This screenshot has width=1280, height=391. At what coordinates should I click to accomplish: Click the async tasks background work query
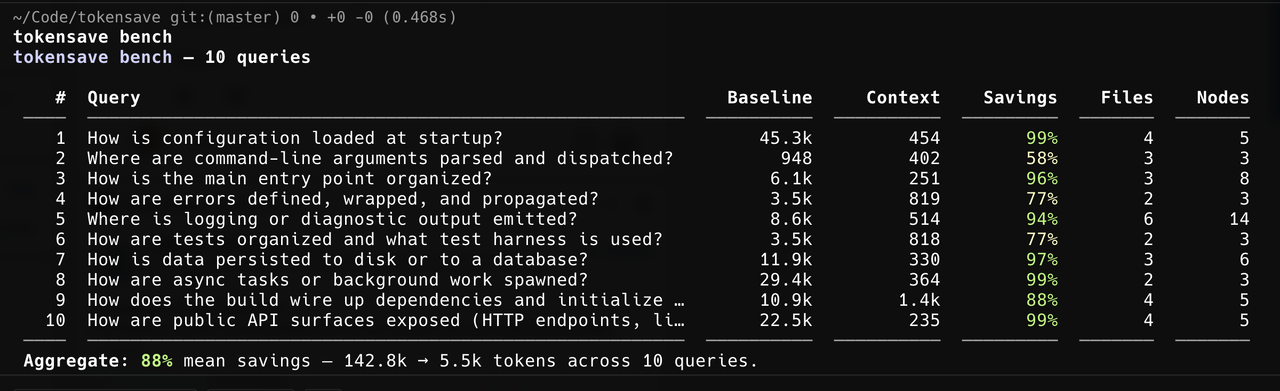click(x=338, y=280)
